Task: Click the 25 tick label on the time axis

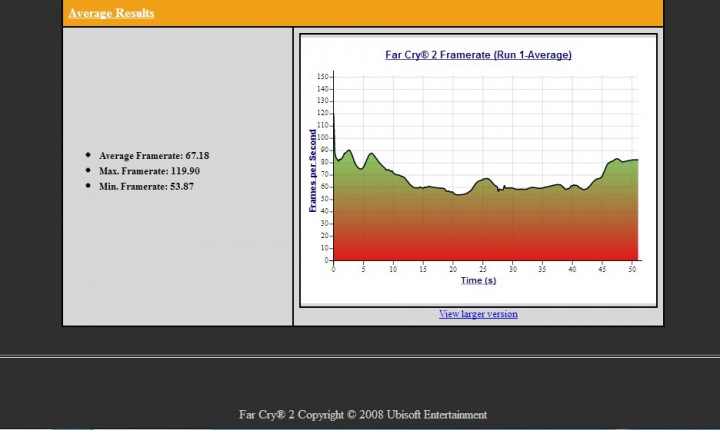Action: 483,269
